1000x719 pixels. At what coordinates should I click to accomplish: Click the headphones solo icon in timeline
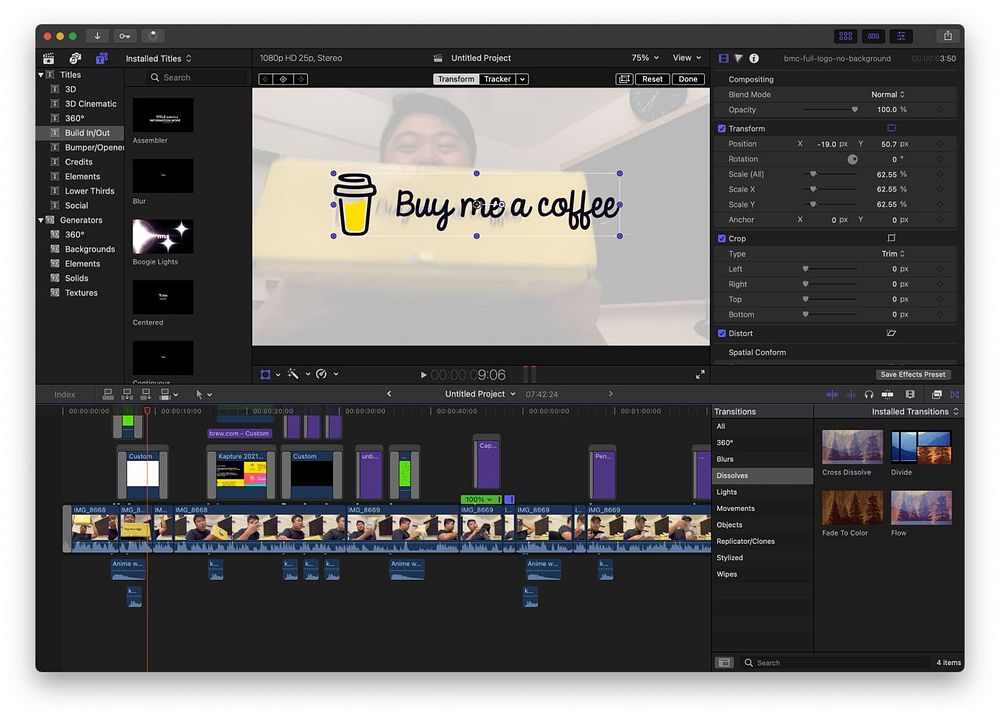coord(869,394)
